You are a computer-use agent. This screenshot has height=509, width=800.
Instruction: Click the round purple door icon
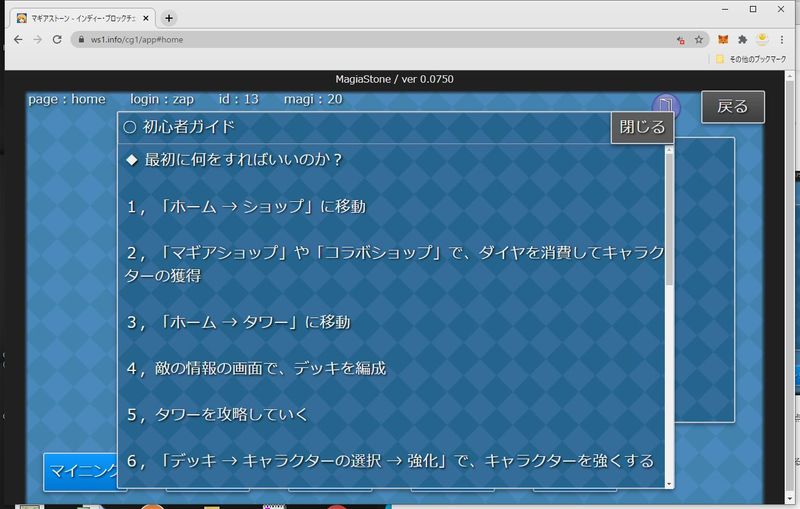click(x=666, y=106)
